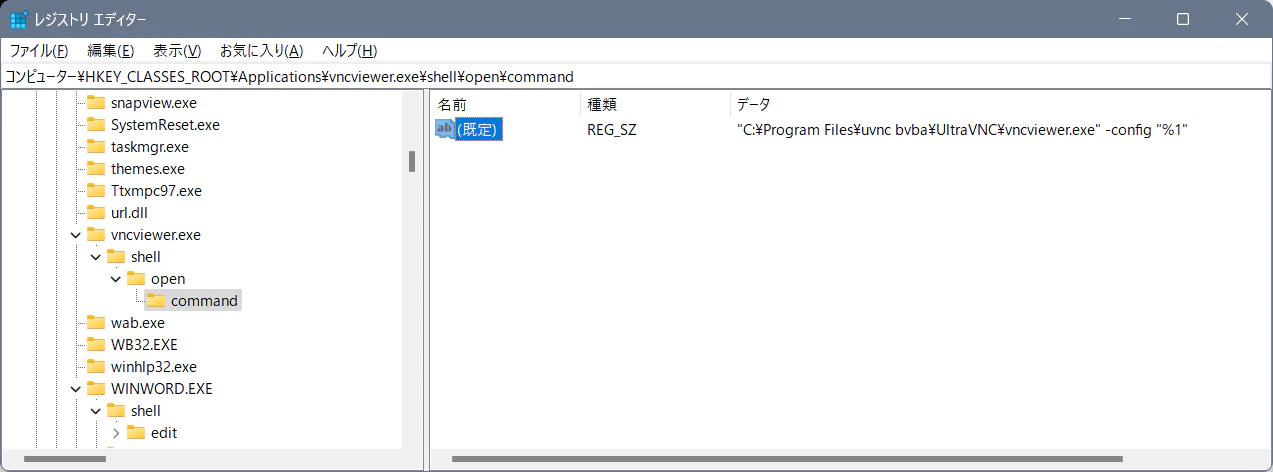Click the folder icon beside WB32.EXE
This screenshot has height=472, width=1273.
pyautogui.click(x=96, y=345)
